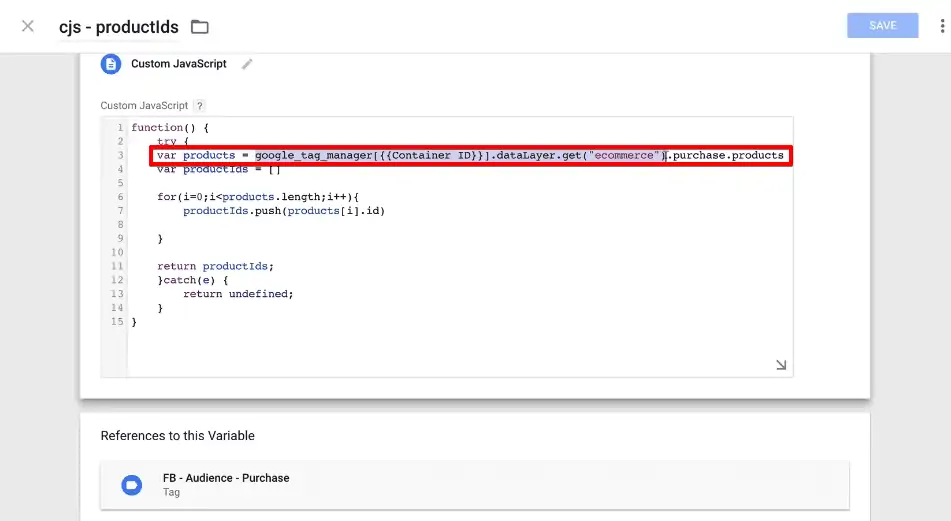Click the help question mark icon
The height and width of the screenshot is (521, 951).
(200, 106)
